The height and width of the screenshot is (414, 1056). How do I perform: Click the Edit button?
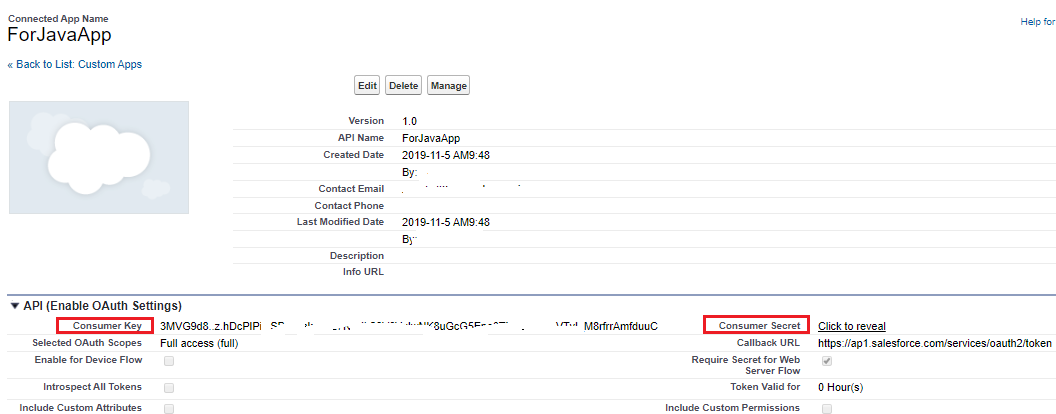367,85
